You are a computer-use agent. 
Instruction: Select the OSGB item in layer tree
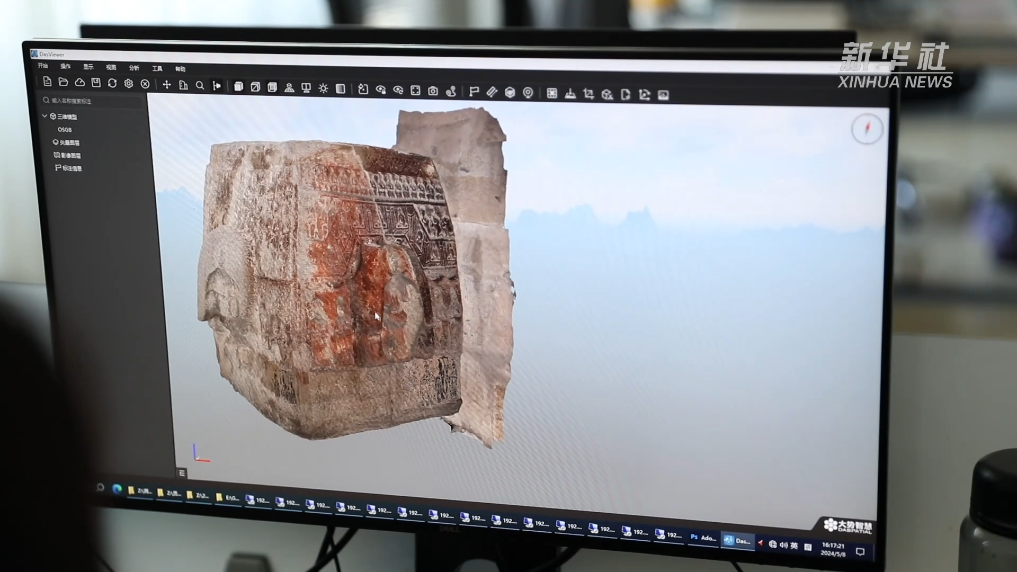pos(65,130)
